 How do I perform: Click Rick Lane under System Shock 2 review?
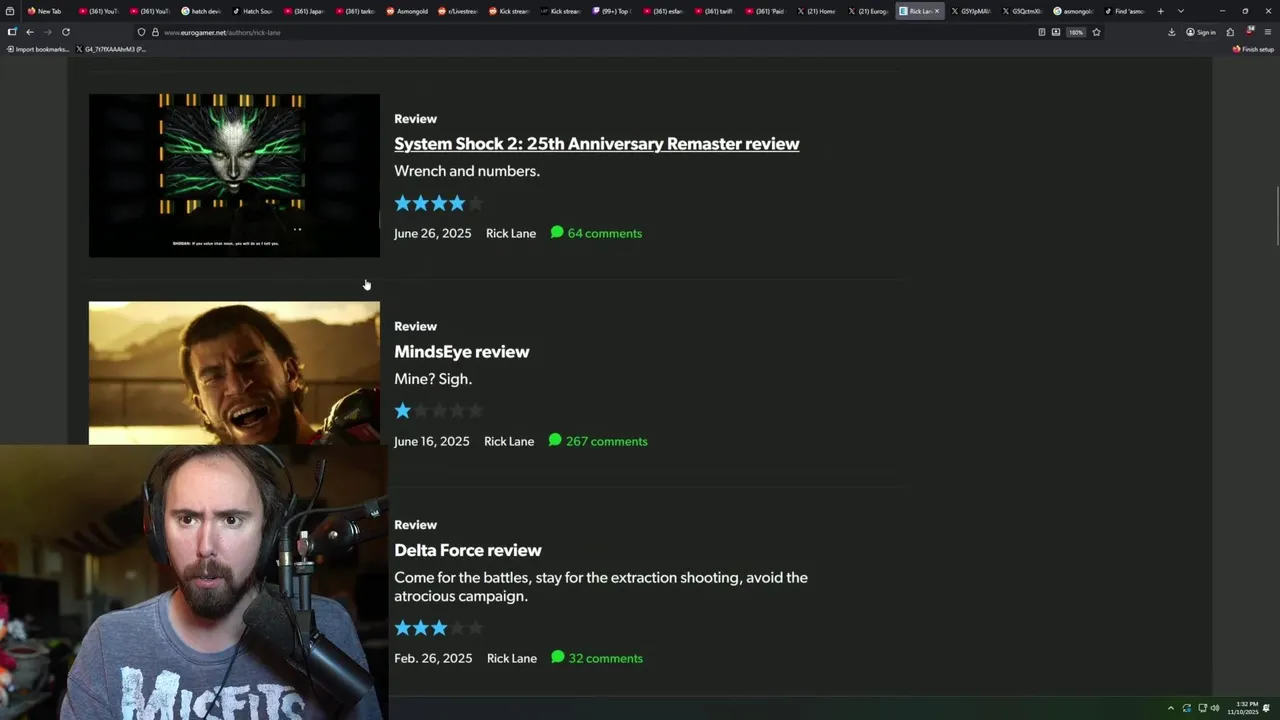point(511,233)
